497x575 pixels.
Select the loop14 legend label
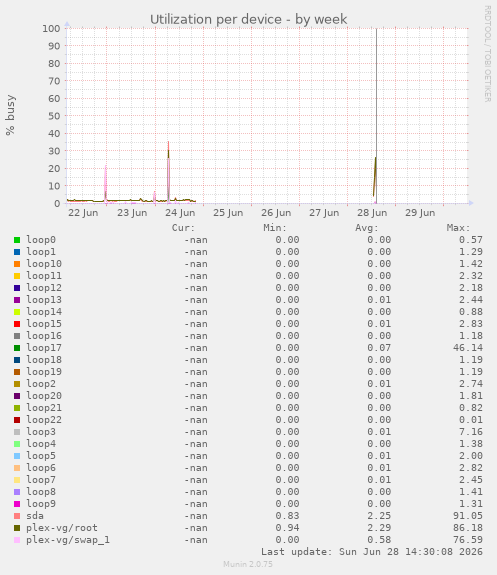[44, 312]
